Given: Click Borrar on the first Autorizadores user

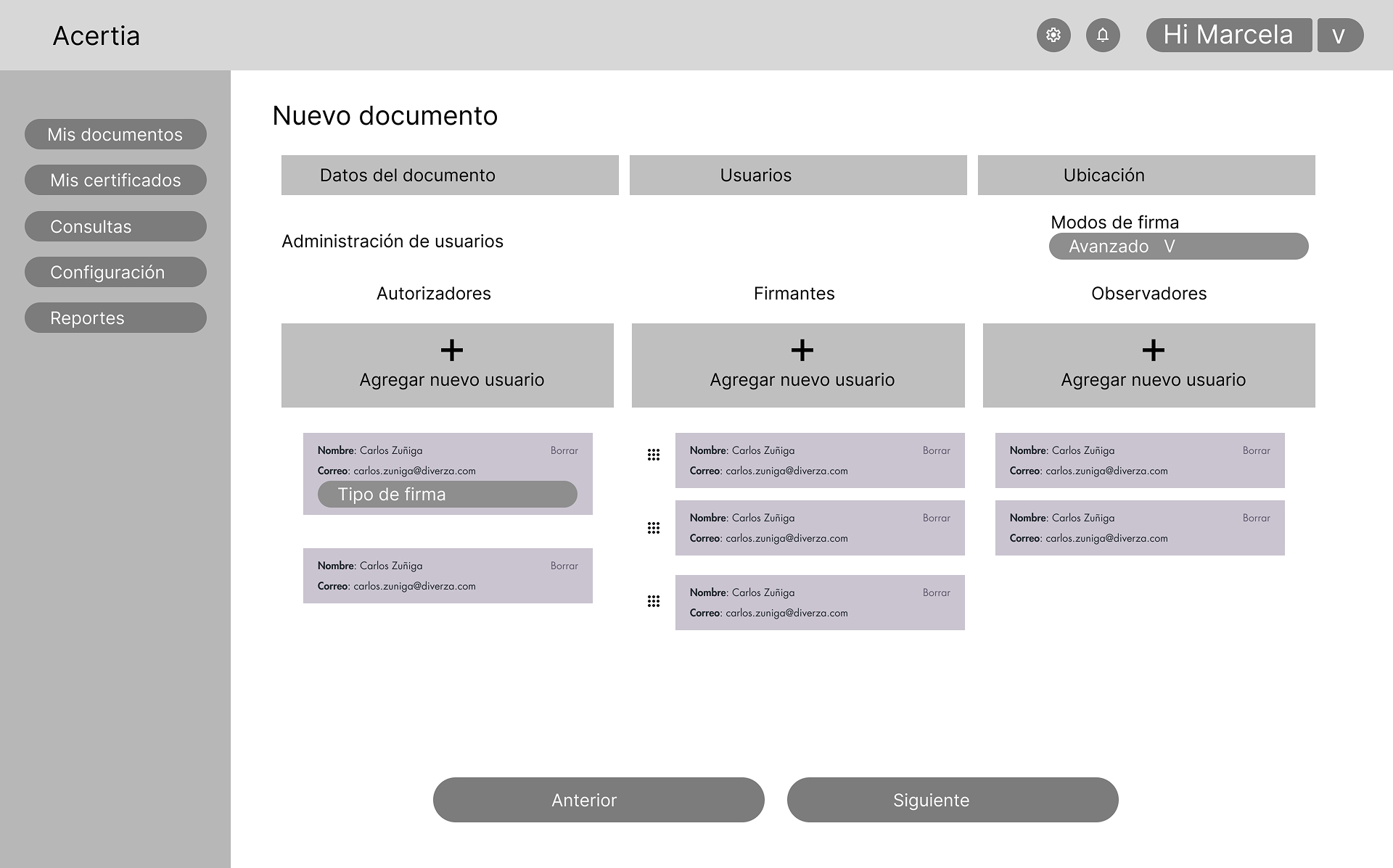Looking at the screenshot, I should (564, 450).
